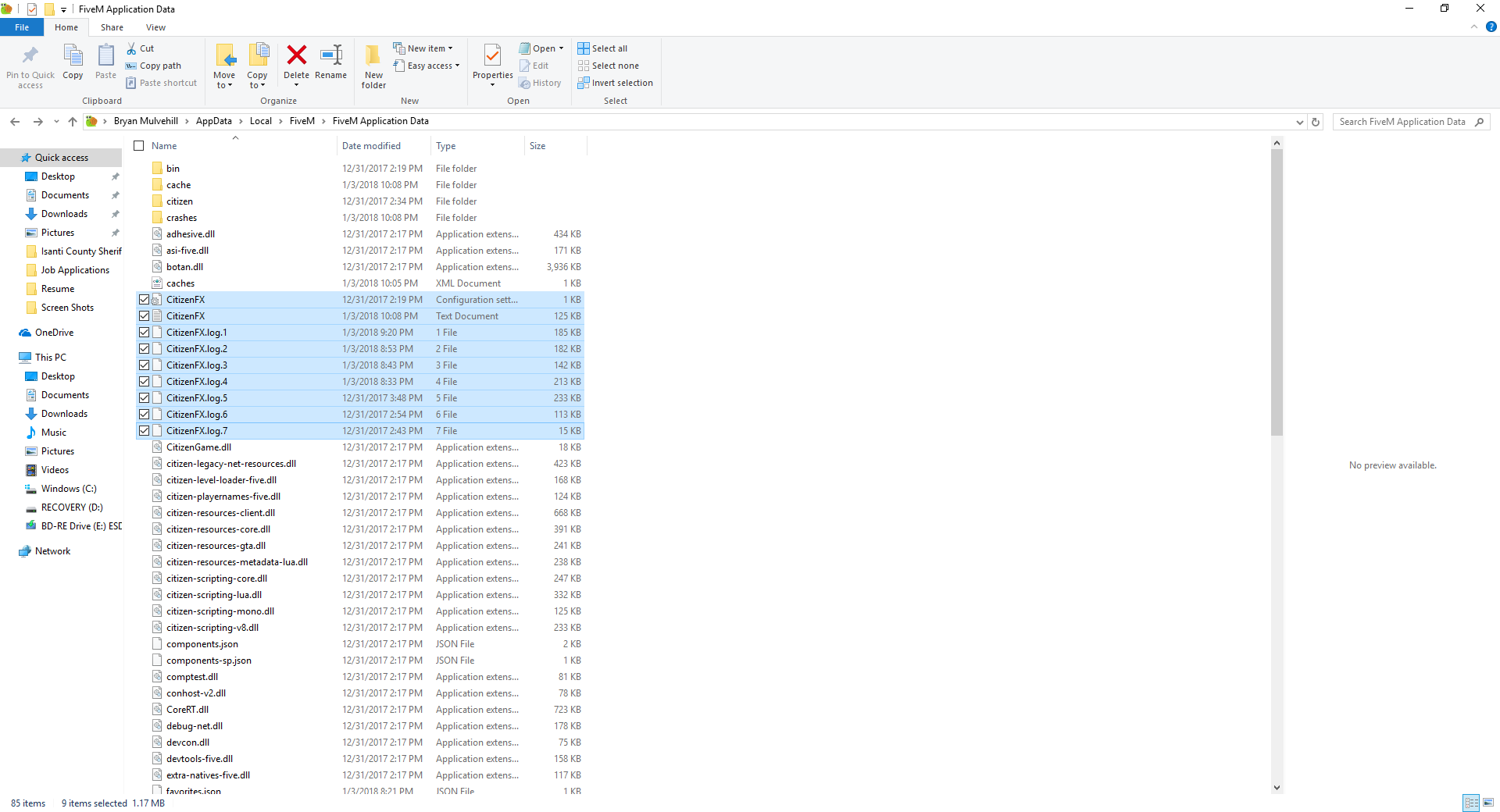
Task: Go to Bryan Mulvehill in the breadcrumb
Action: pyautogui.click(x=146, y=121)
